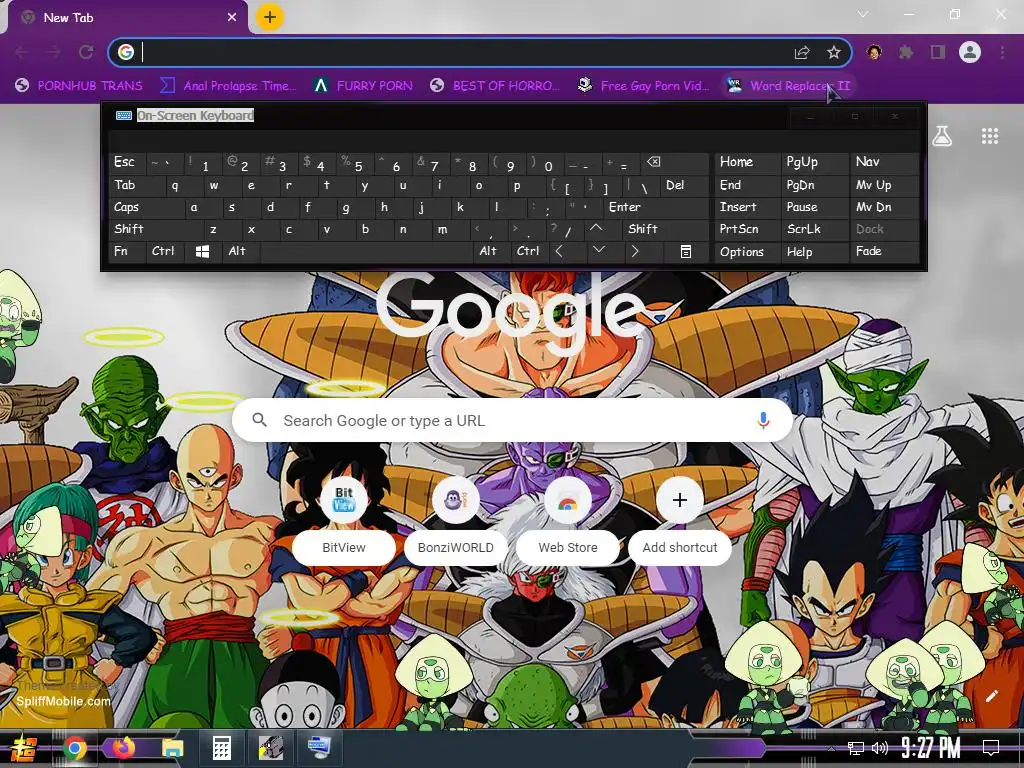This screenshot has height=768, width=1024.
Task: Click the Home key on the keyboard
Action: (747, 162)
